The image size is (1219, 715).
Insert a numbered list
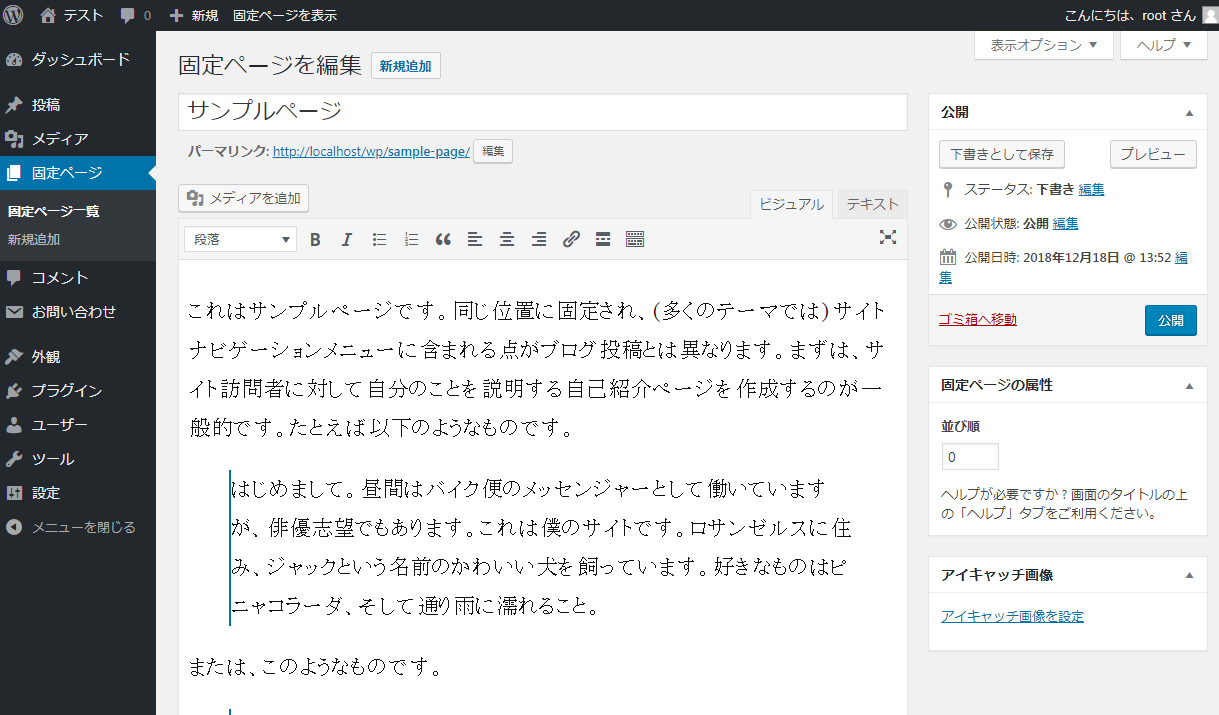[x=411, y=239]
